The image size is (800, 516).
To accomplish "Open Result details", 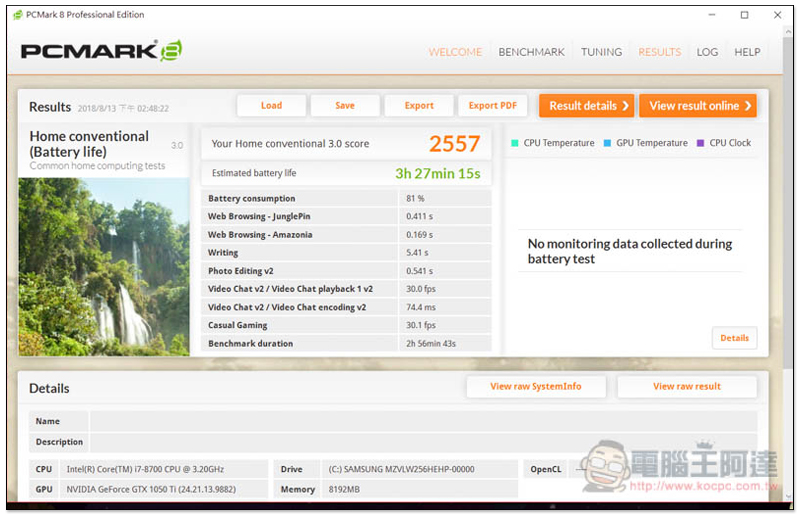I will pyautogui.click(x=587, y=106).
